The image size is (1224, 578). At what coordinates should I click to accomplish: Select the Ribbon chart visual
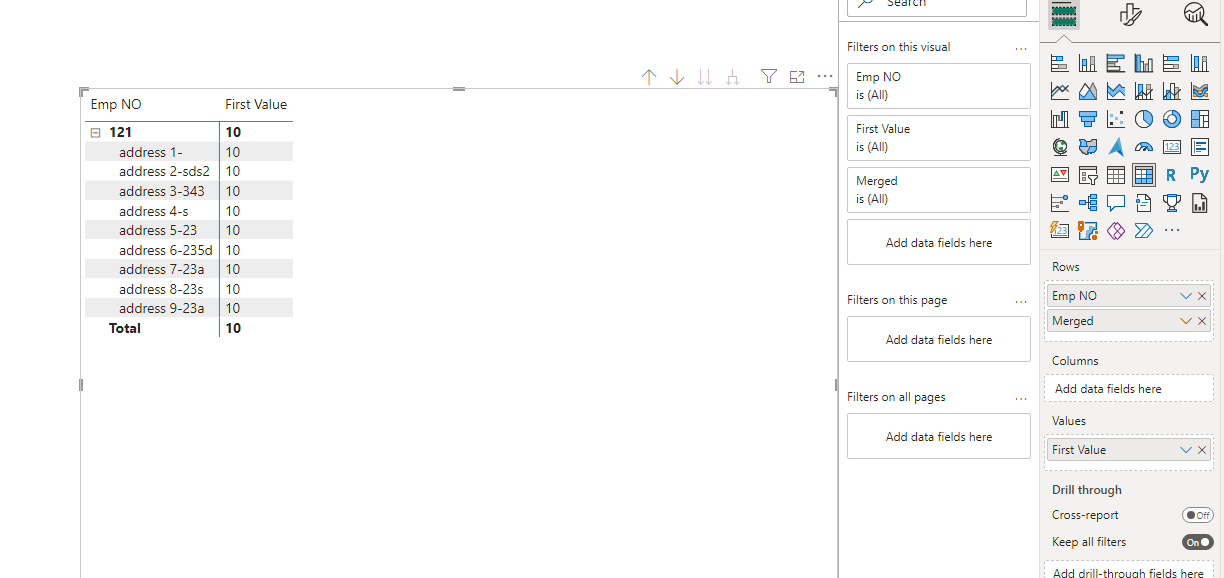click(x=1200, y=91)
